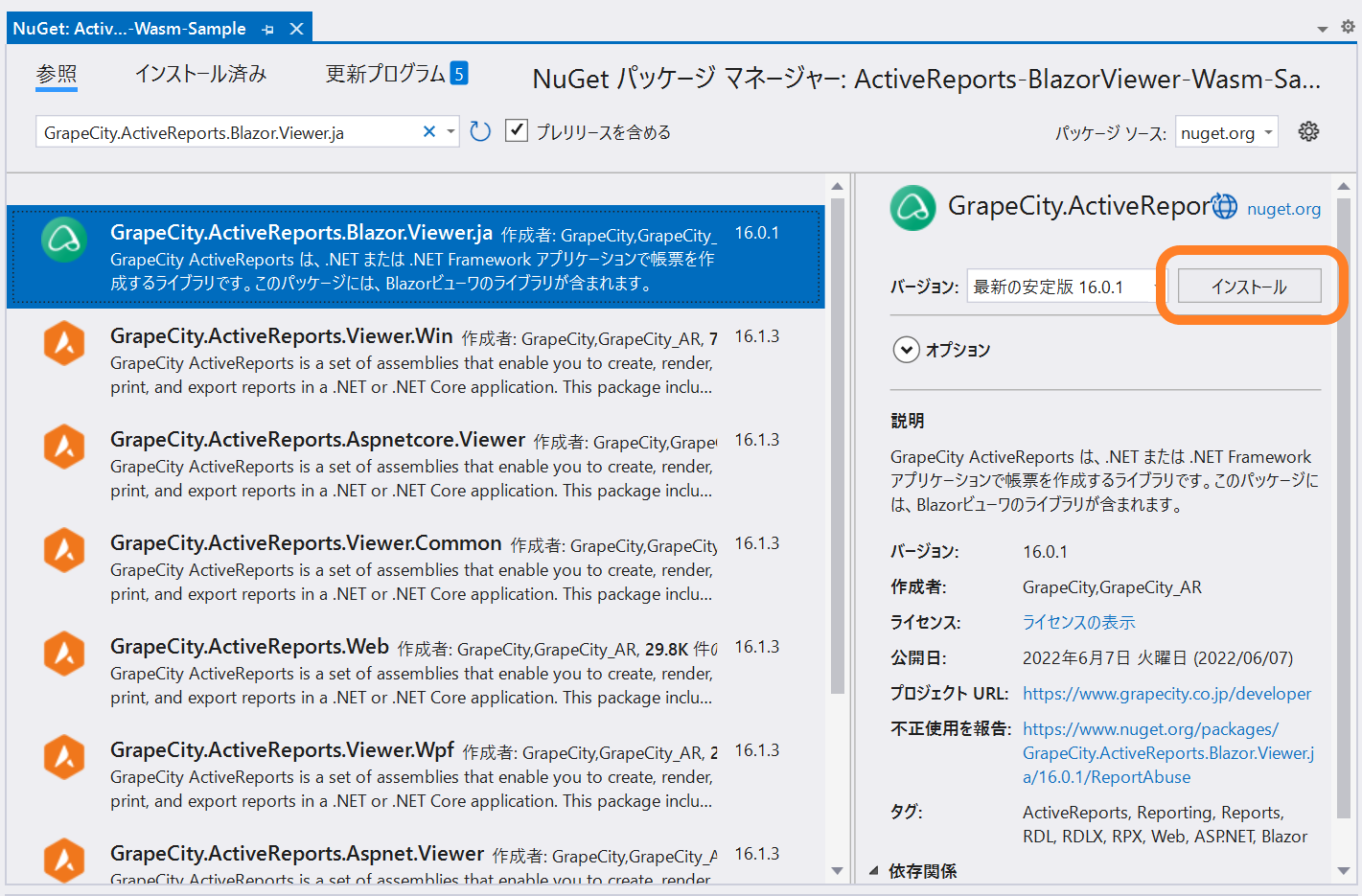This screenshot has width=1362, height=896.
Task: Click the GrapeCity.ActiveReports.Viewer.Common package icon
Action: click(64, 550)
